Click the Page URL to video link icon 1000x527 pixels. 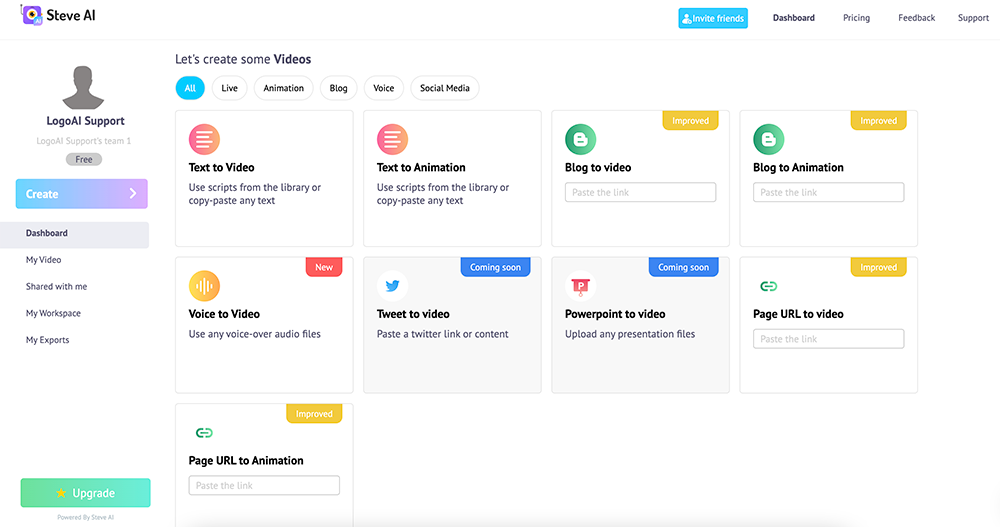(x=768, y=286)
